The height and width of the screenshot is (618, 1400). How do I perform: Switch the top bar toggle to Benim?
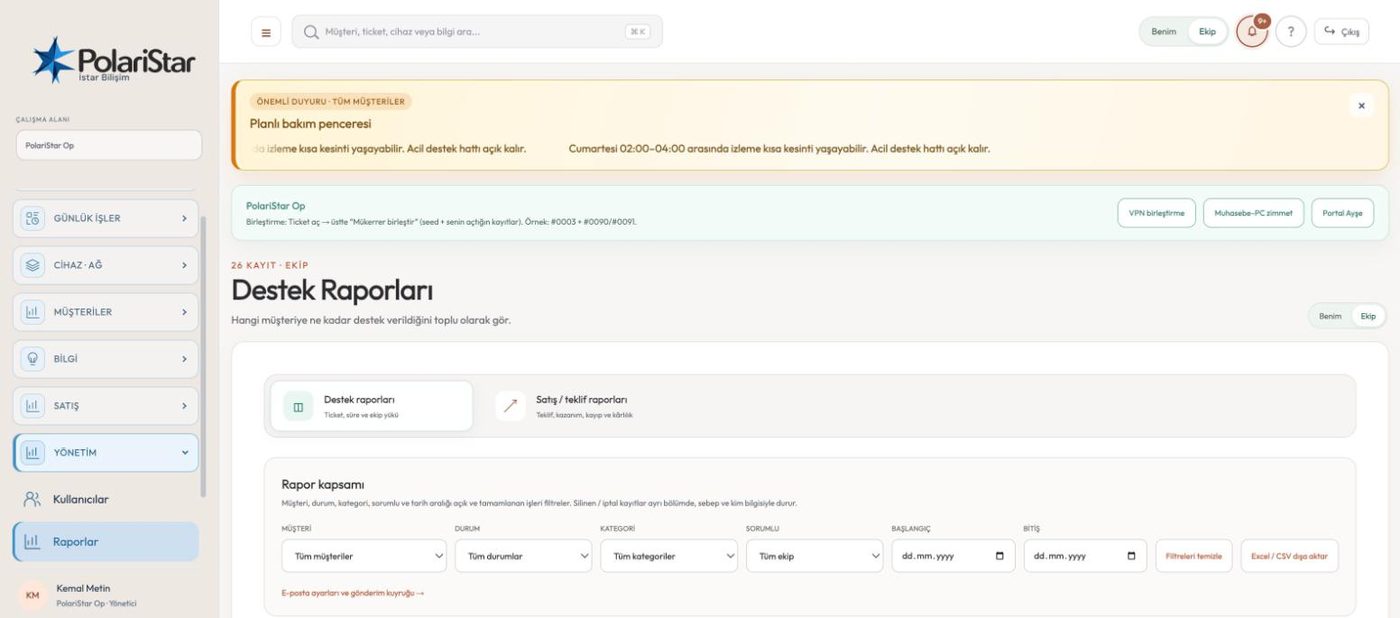coord(1164,32)
